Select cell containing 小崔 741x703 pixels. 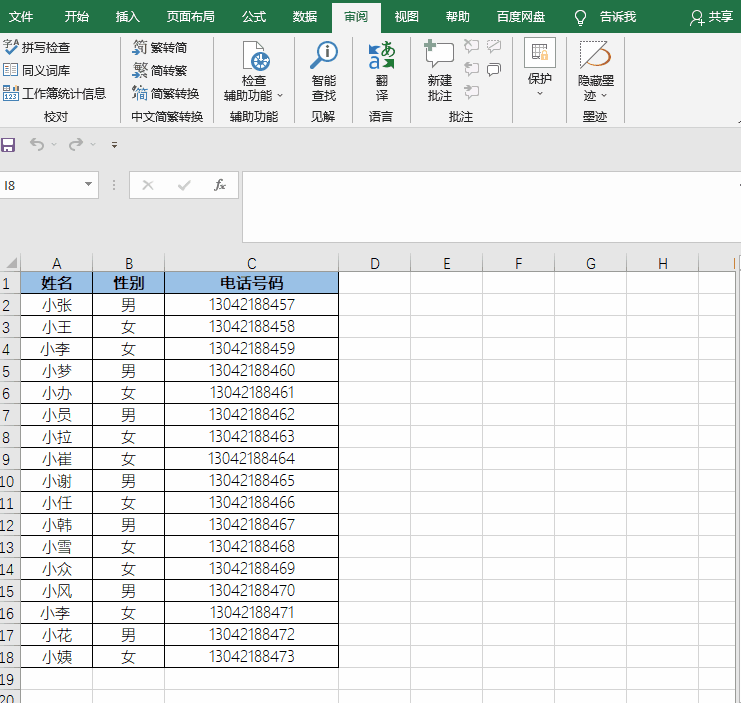[57, 459]
